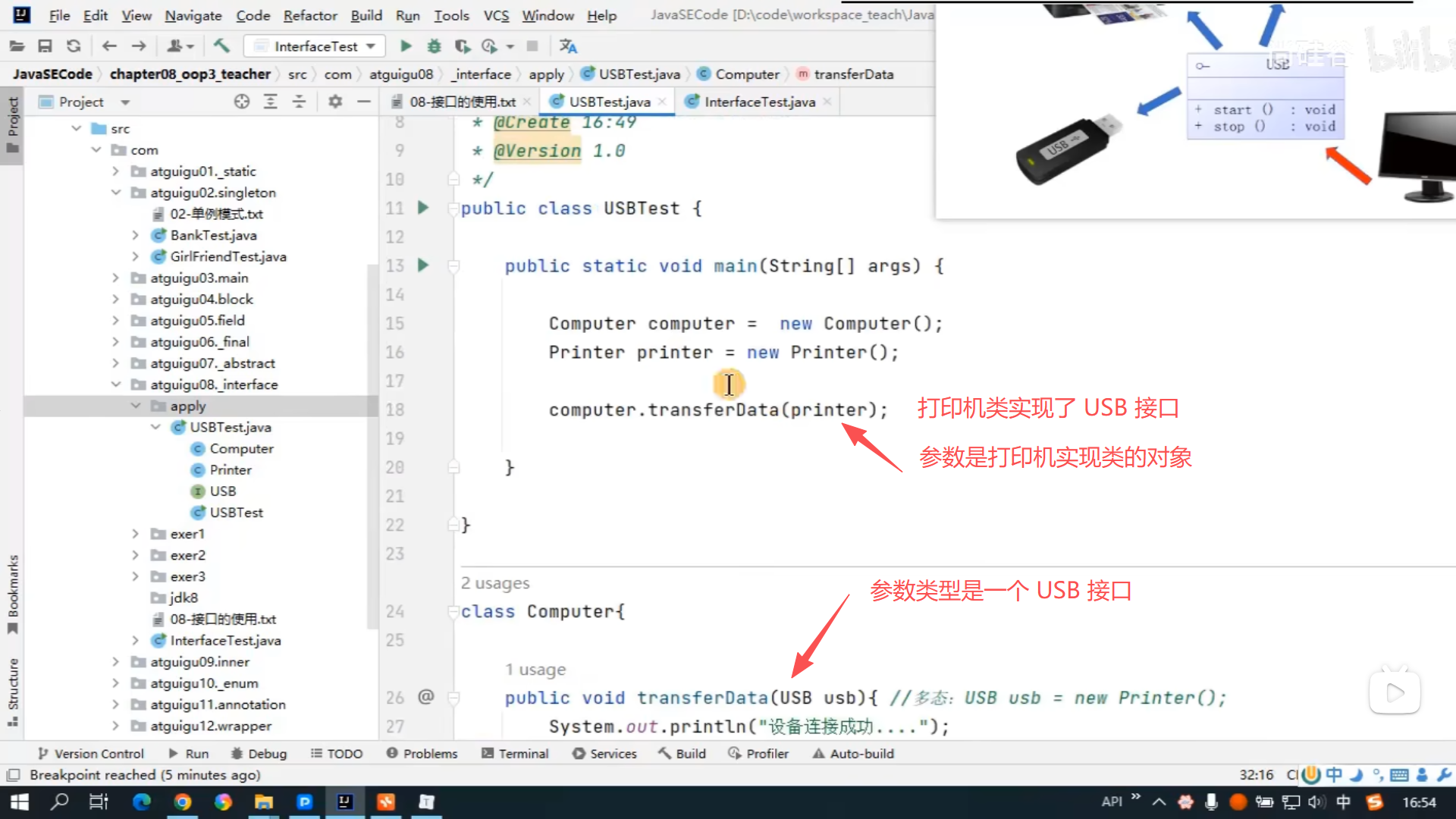Switch to InterfaceTest.java editor tab
The image size is (1456, 819).
[759, 102]
